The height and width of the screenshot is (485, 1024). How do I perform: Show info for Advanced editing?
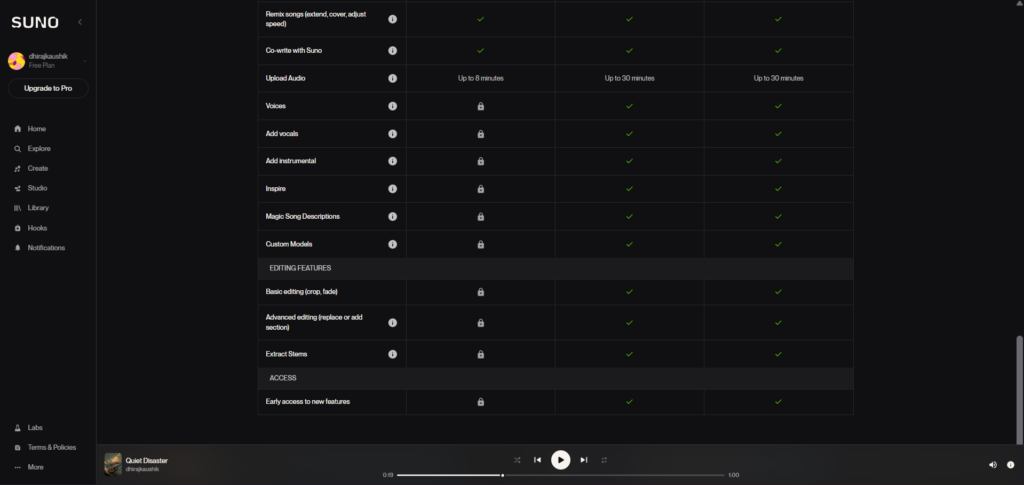tap(392, 322)
